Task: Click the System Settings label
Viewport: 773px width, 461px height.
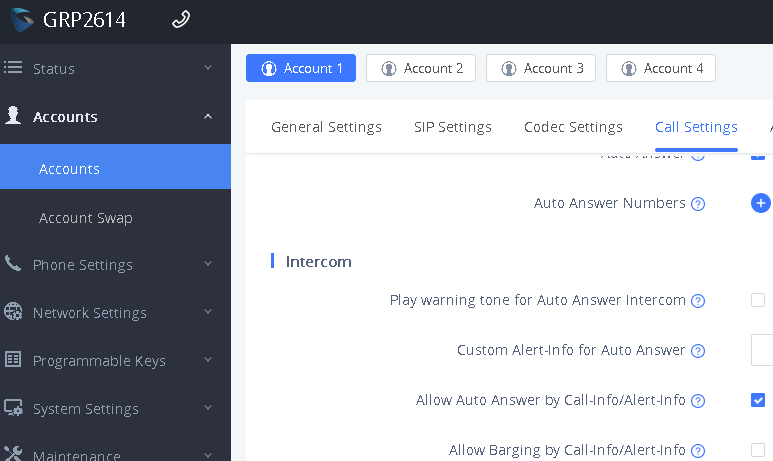Action: [86, 409]
